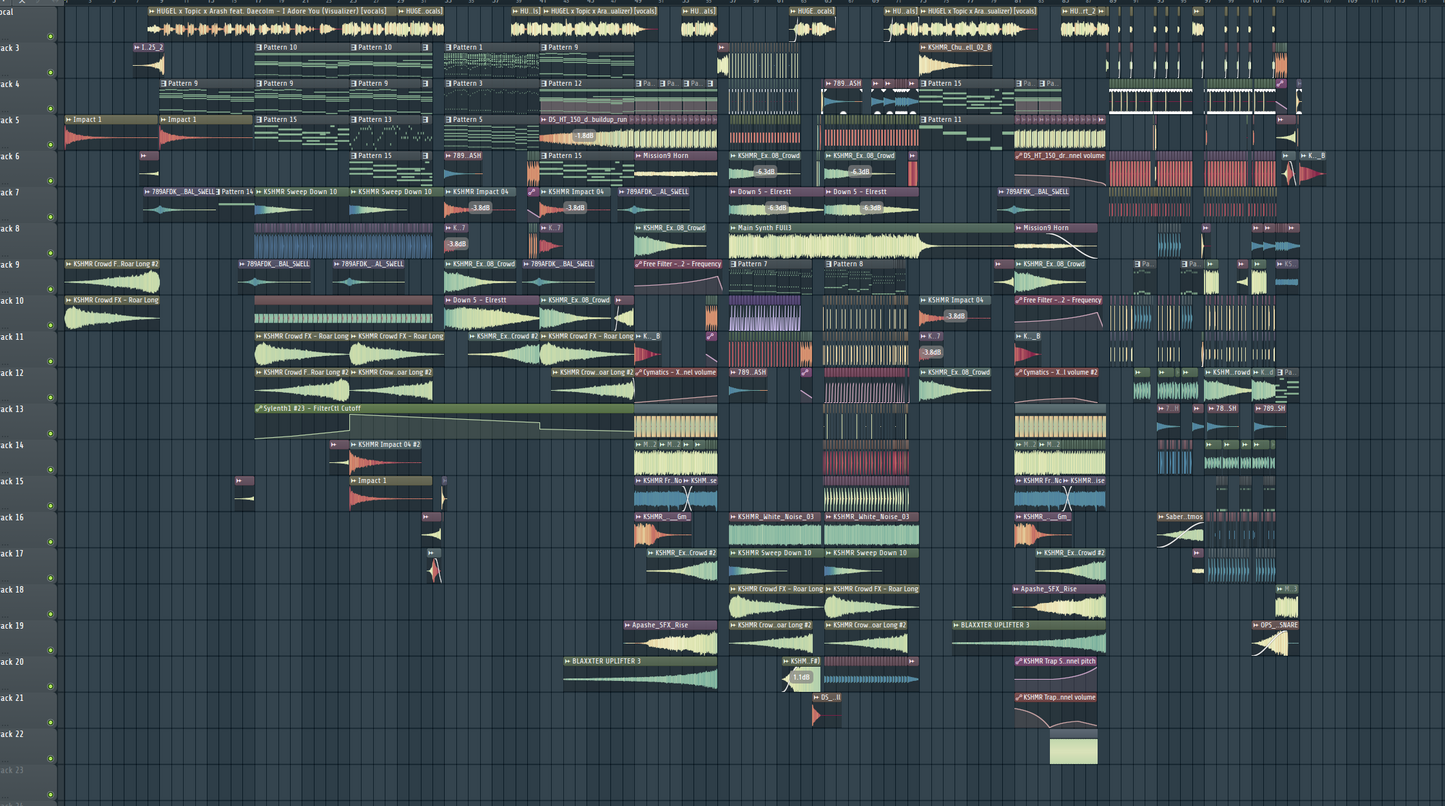Open the clip menu on KSHMR Trap Snare pitch clip

pos(1018,661)
